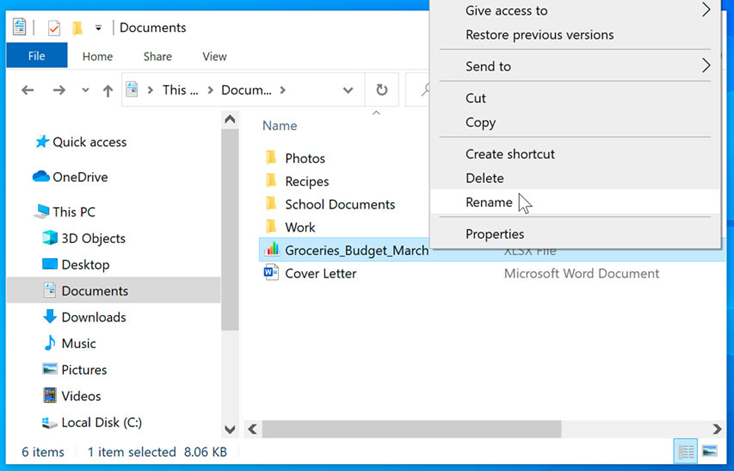Sort files by the Name column header

279,125
